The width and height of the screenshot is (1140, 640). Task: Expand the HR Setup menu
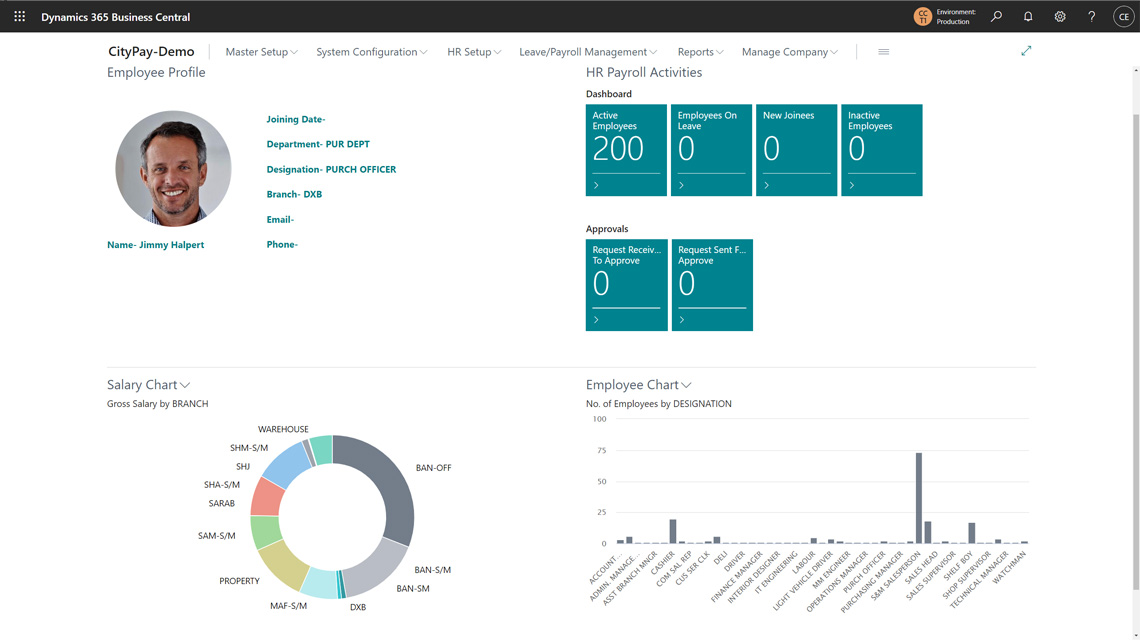474,52
